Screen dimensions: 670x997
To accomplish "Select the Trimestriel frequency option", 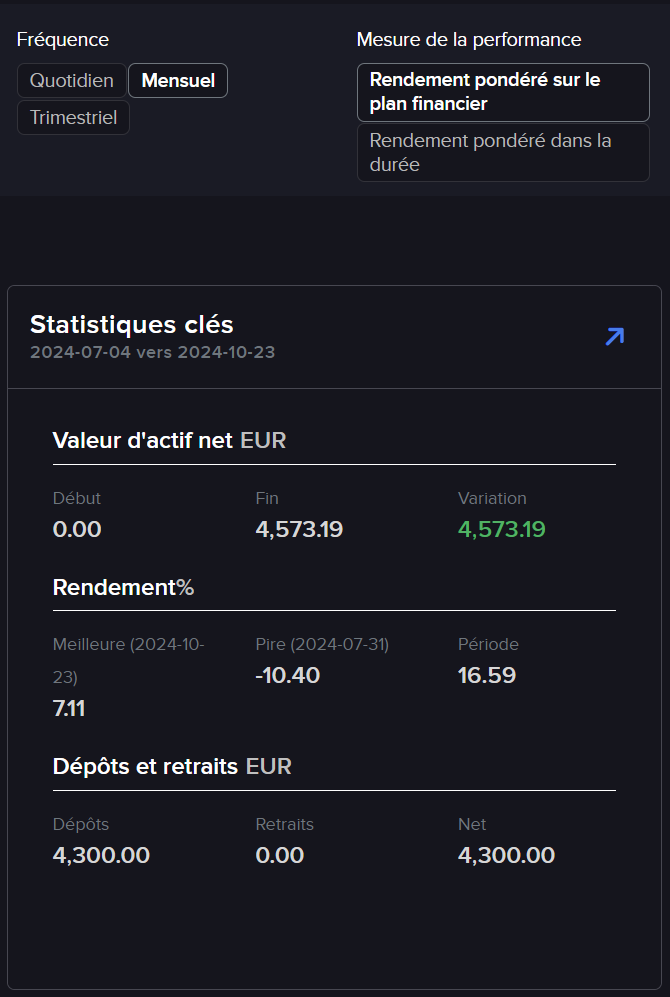I will 73,118.
